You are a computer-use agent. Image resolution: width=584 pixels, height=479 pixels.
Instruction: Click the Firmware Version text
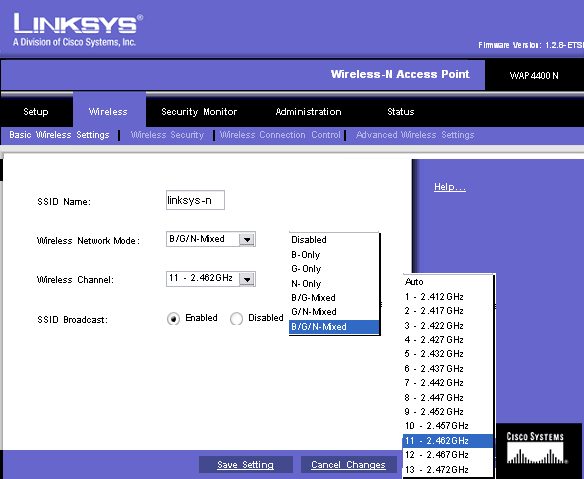click(531, 45)
